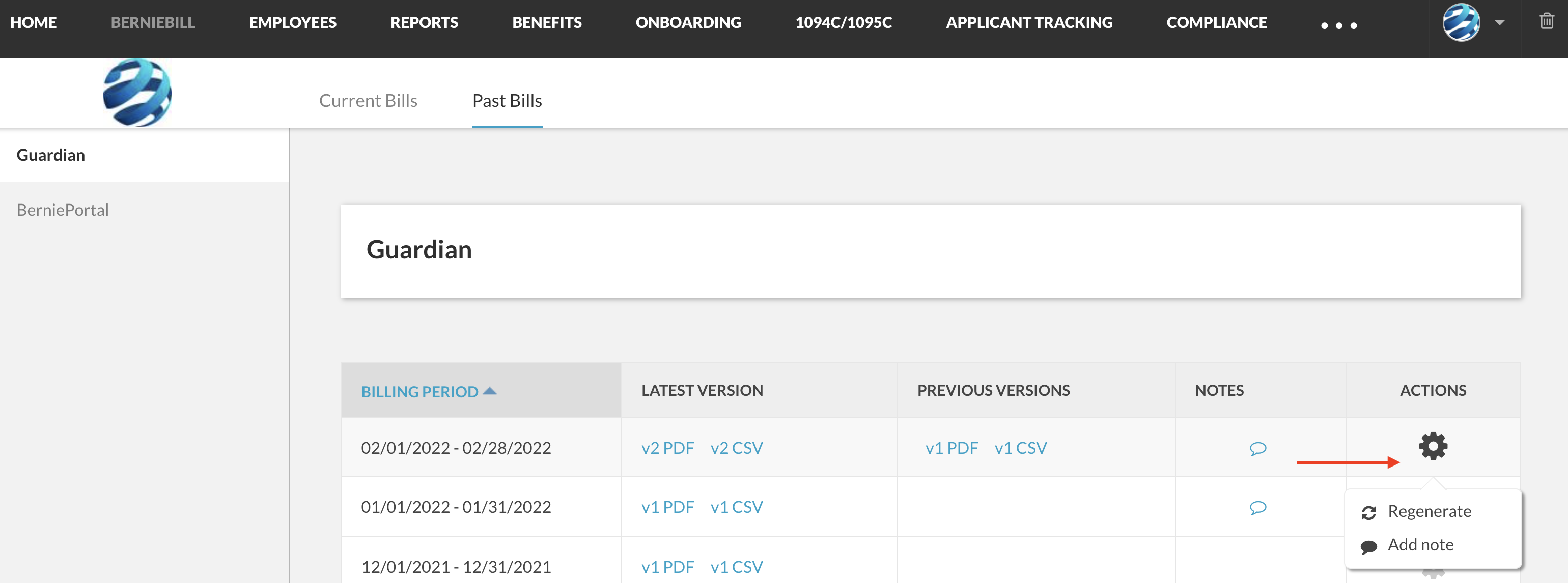This screenshot has height=583, width=1568.
Task: Choose Add note from actions popup
Action: pyautogui.click(x=1420, y=545)
